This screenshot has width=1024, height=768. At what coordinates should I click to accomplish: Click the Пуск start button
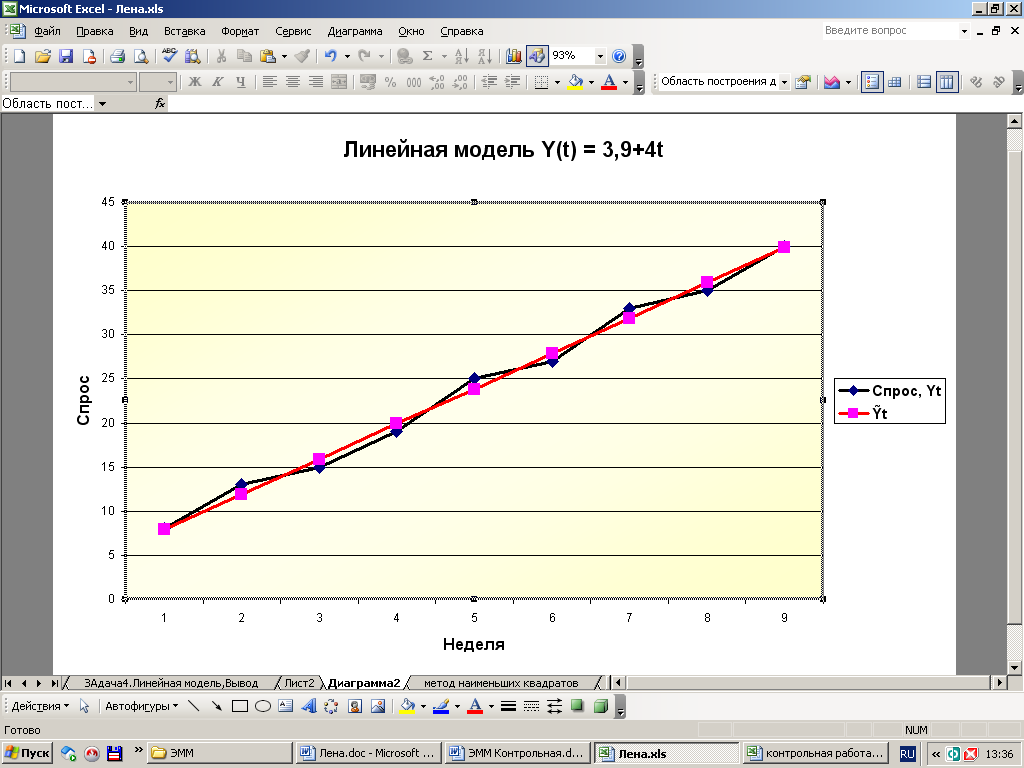27,753
